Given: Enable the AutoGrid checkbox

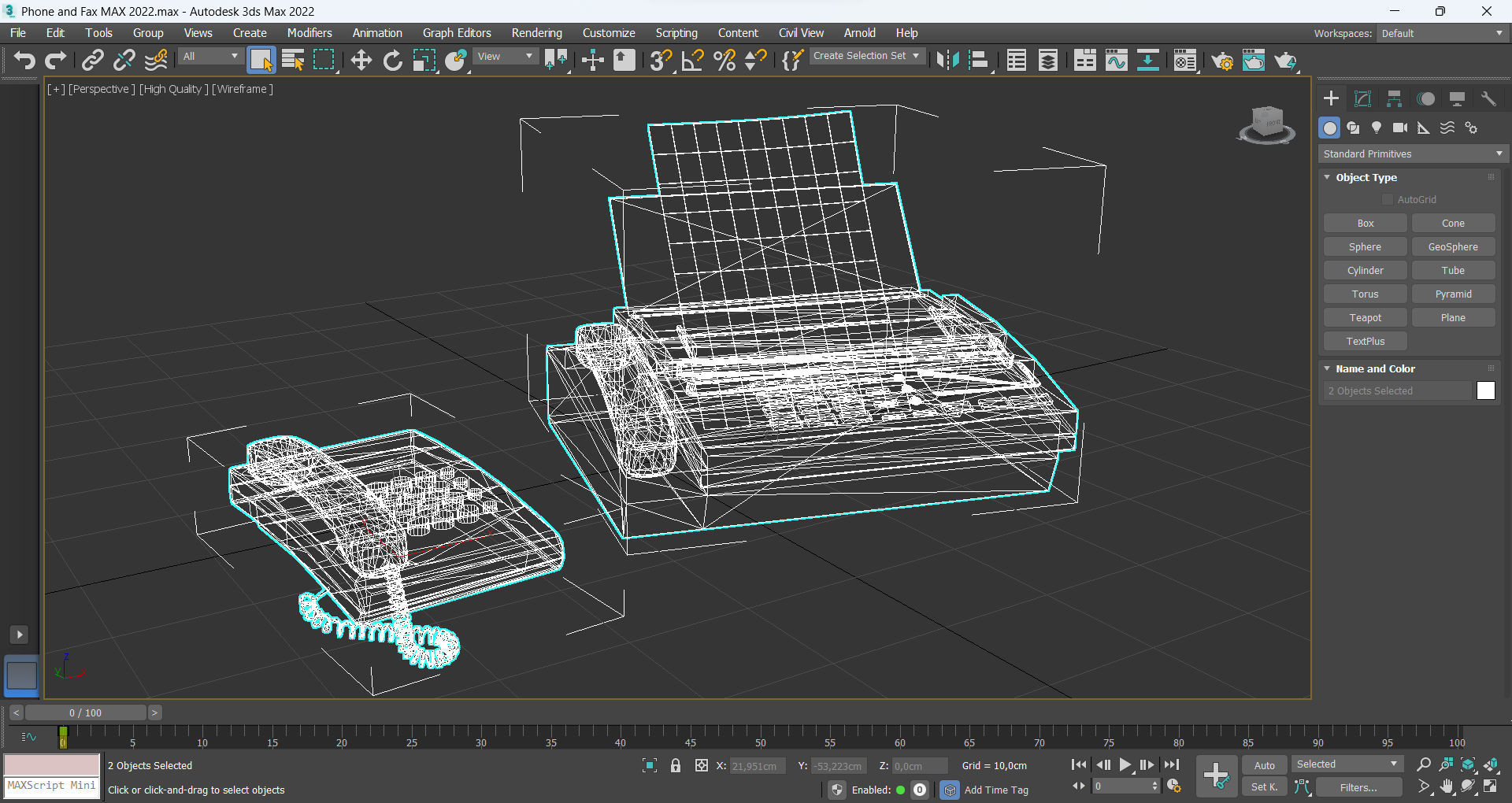Looking at the screenshot, I should tap(1388, 199).
